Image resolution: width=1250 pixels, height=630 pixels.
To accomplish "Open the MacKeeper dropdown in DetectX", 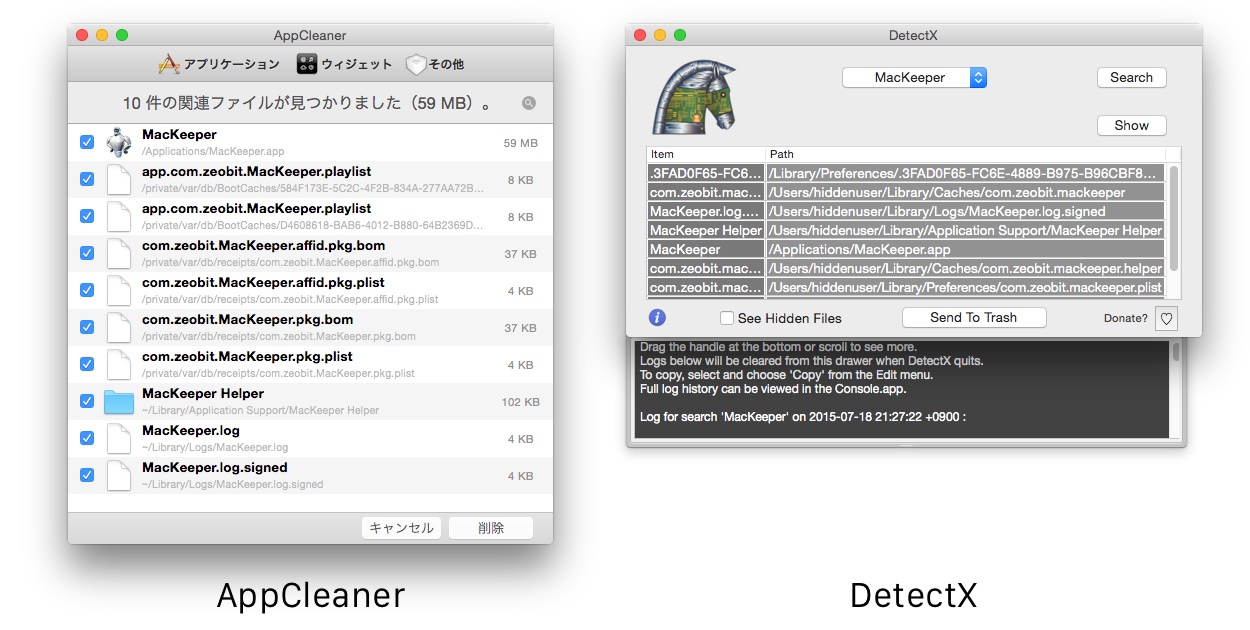I will pyautogui.click(x=914, y=77).
